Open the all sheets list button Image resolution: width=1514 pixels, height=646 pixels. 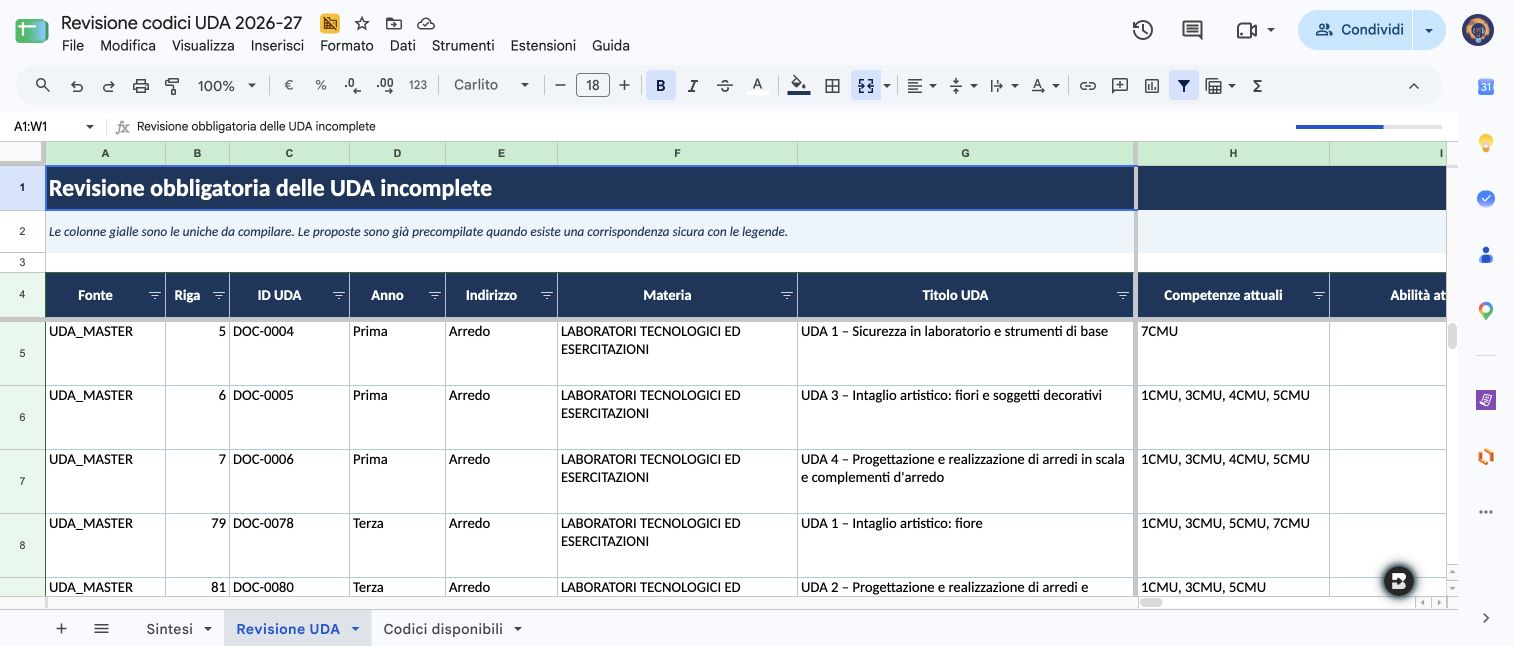(101, 629)
